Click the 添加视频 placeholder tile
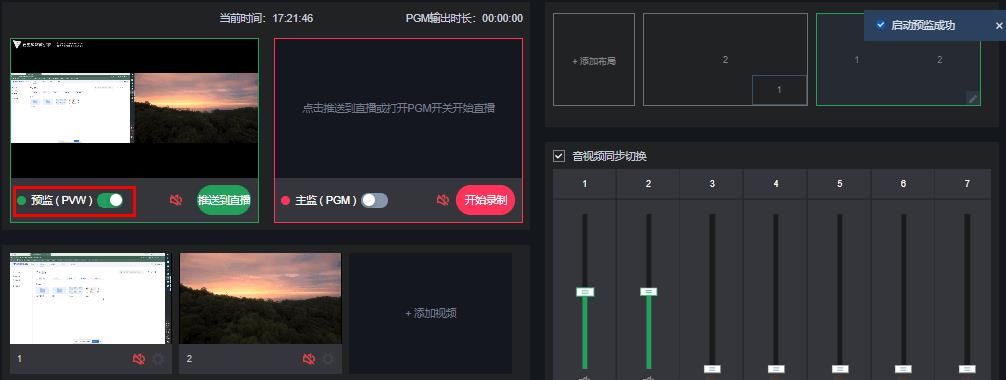 [431, 313]
